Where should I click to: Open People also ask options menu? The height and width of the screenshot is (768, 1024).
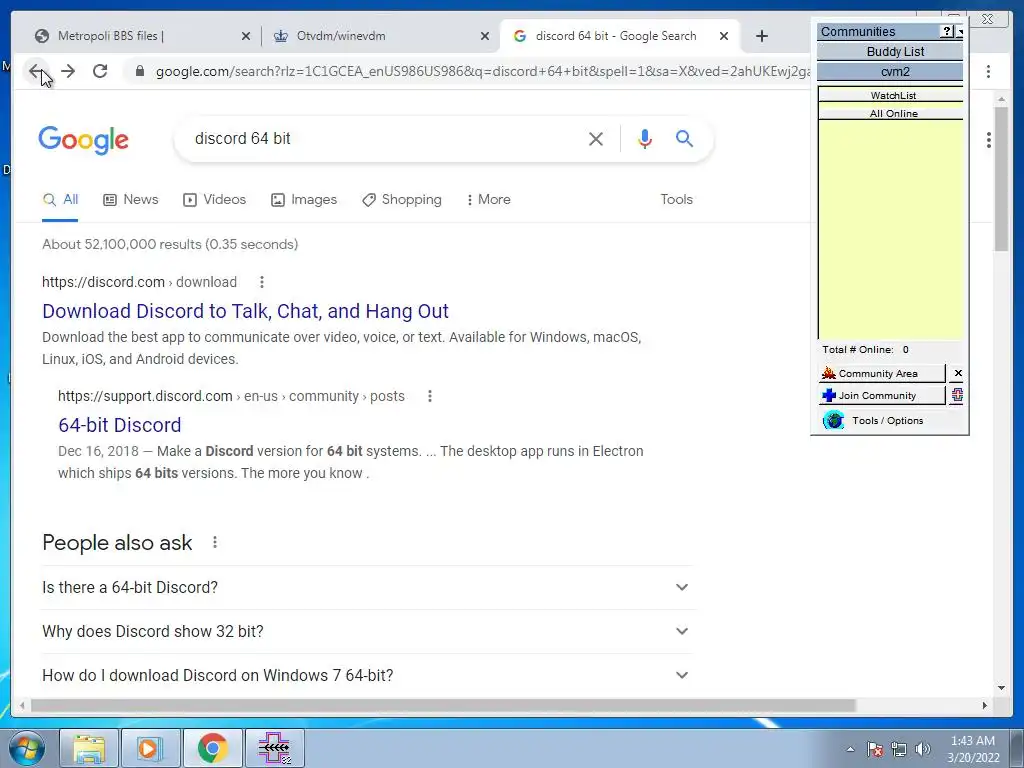coord(215,542)
